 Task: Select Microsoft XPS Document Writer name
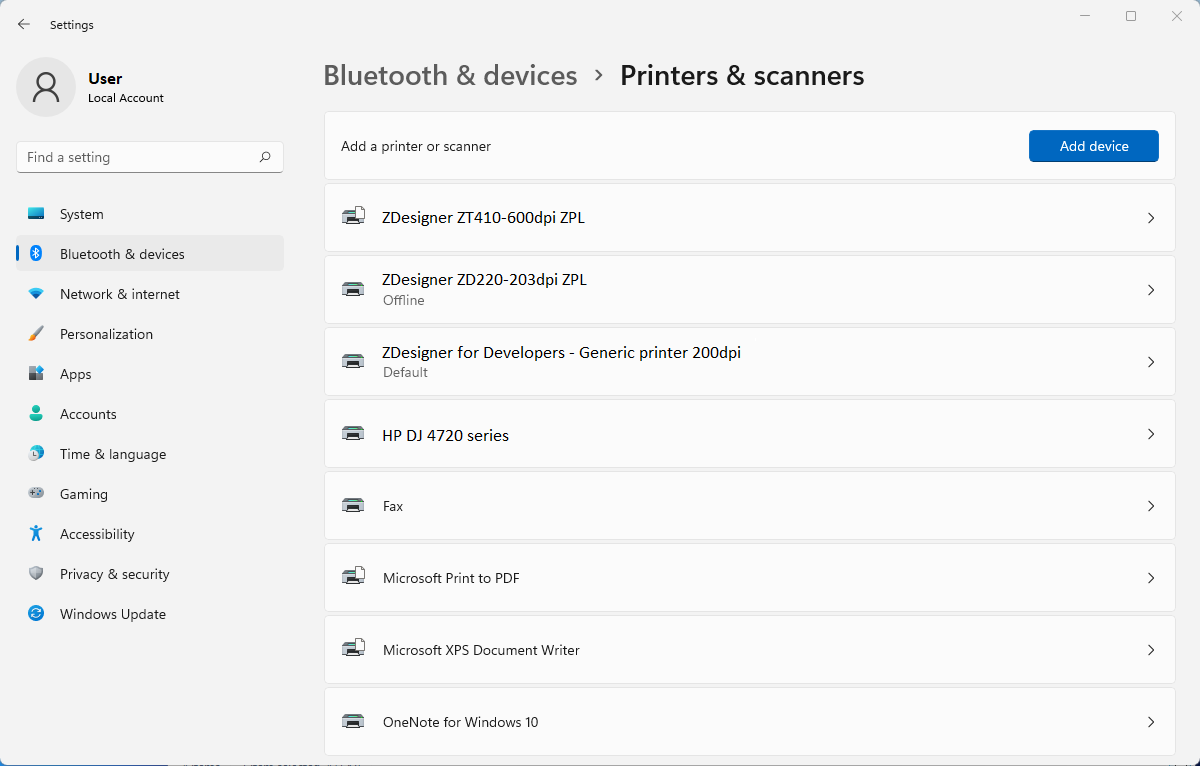click(481, 650)
